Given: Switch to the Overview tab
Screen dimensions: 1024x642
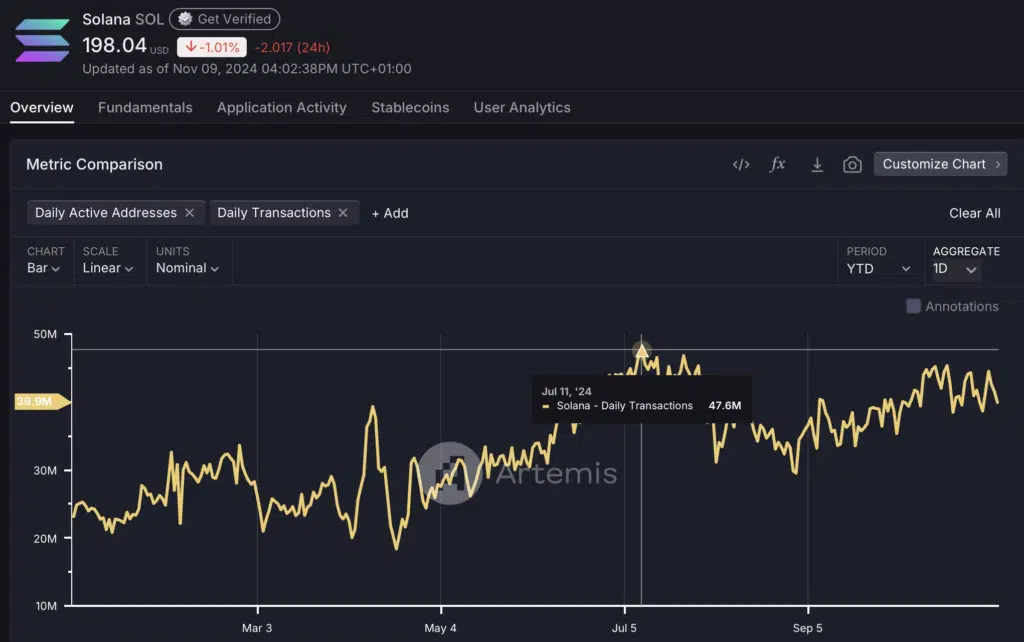Looking at the screenshot, I should 42,108.
